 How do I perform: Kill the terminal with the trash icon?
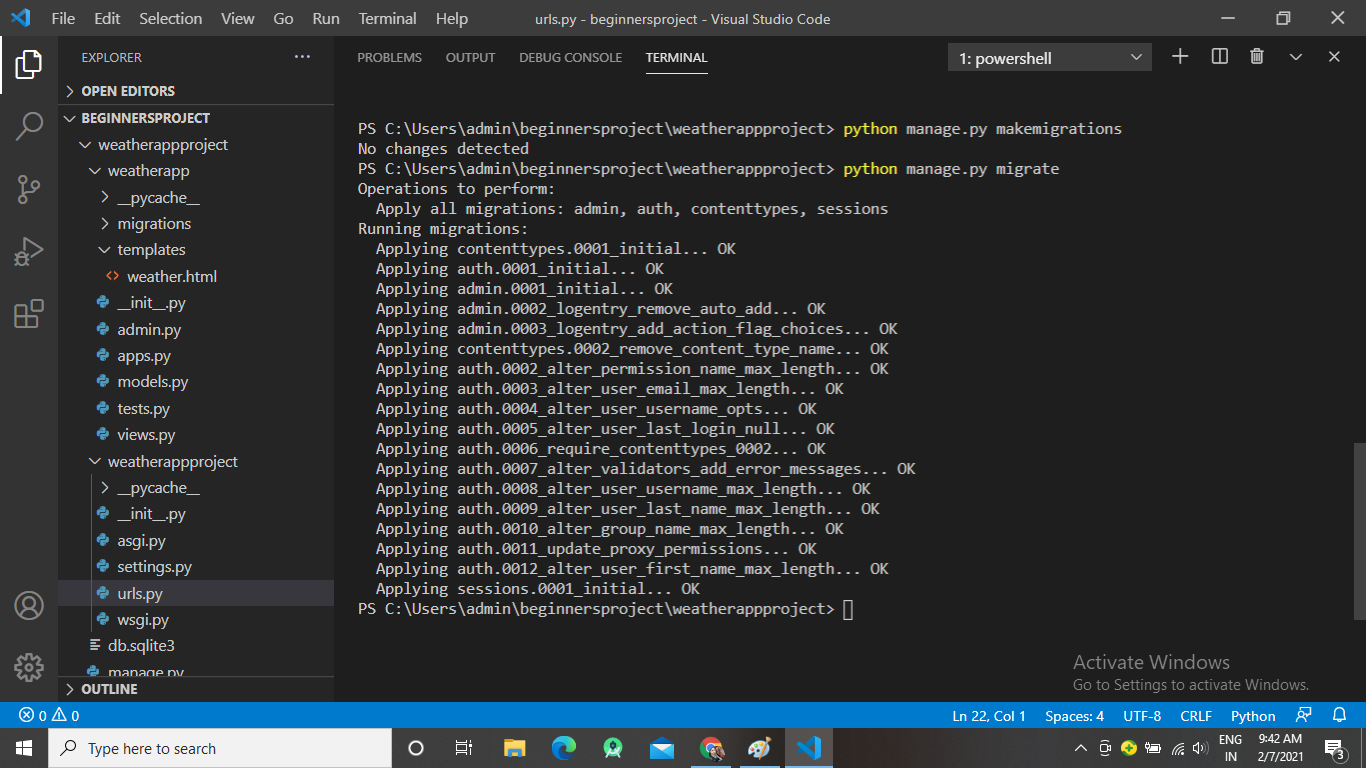1257,57
